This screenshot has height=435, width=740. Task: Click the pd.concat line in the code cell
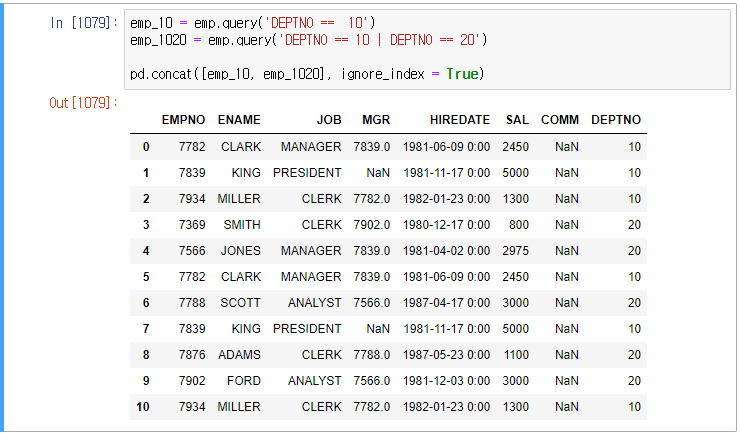pyautogui.click(x=307, y=74)
